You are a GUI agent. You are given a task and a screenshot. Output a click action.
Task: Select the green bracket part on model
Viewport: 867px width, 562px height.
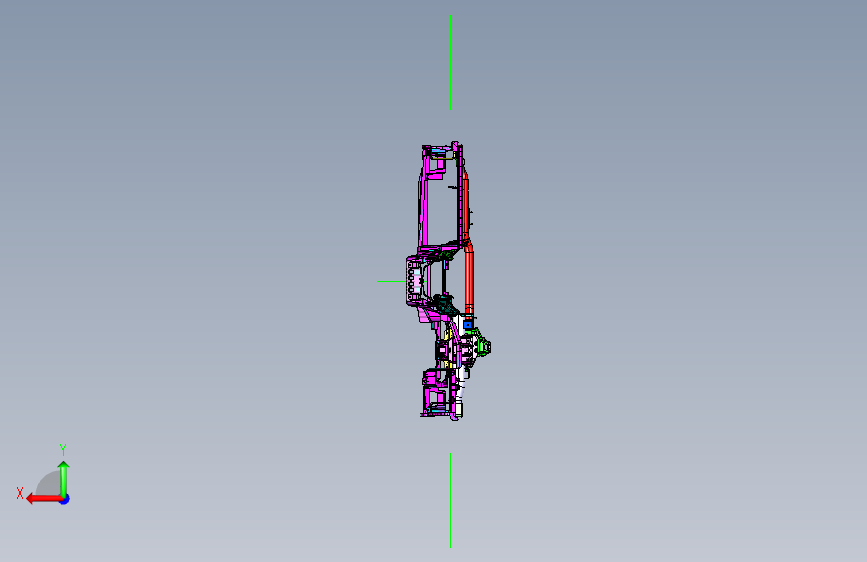point(483,343)
